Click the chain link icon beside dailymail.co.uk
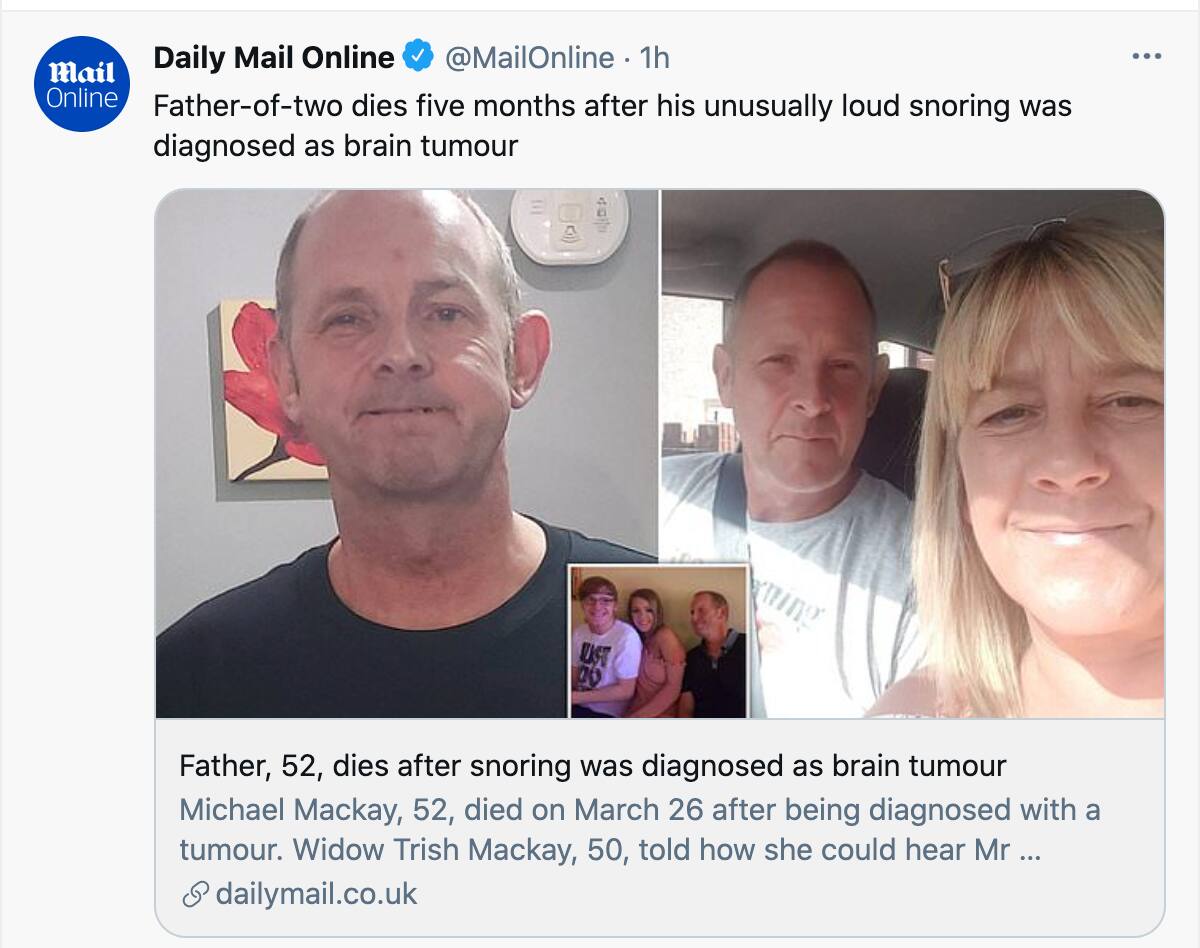1200x948 pixels. (x=195, y=894)
